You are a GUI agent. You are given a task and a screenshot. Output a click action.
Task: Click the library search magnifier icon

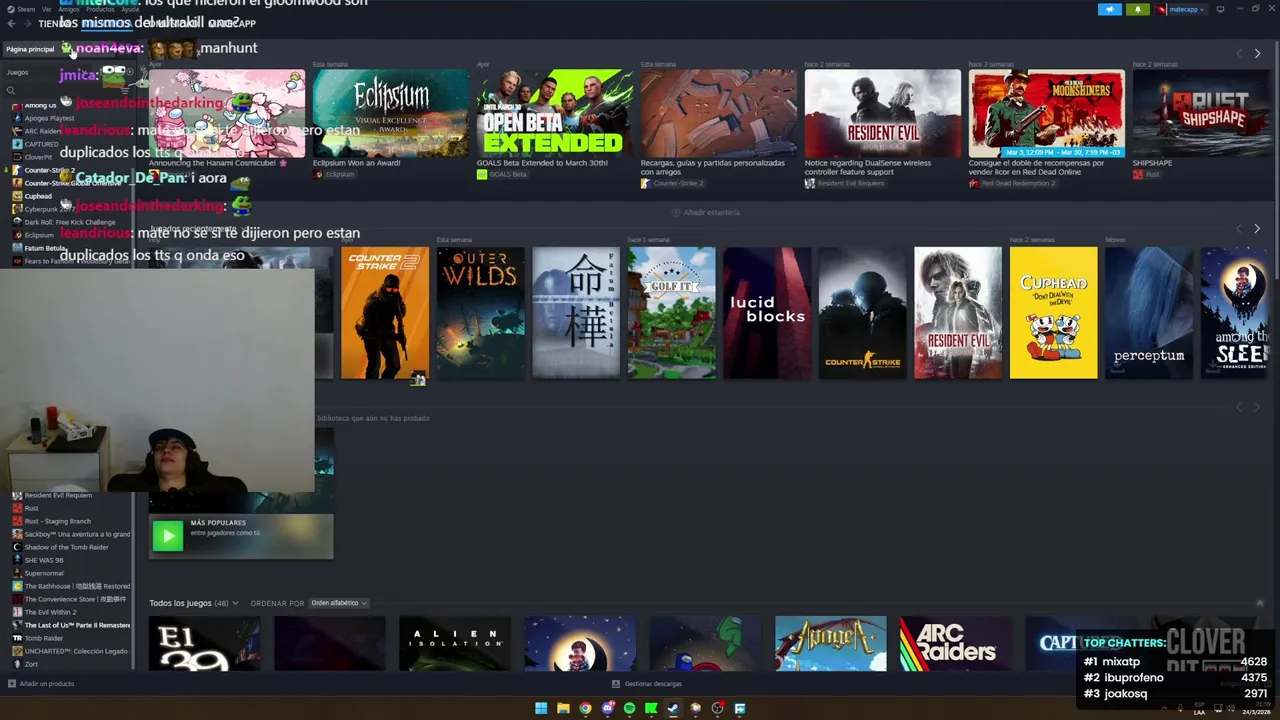coord(11,91)
